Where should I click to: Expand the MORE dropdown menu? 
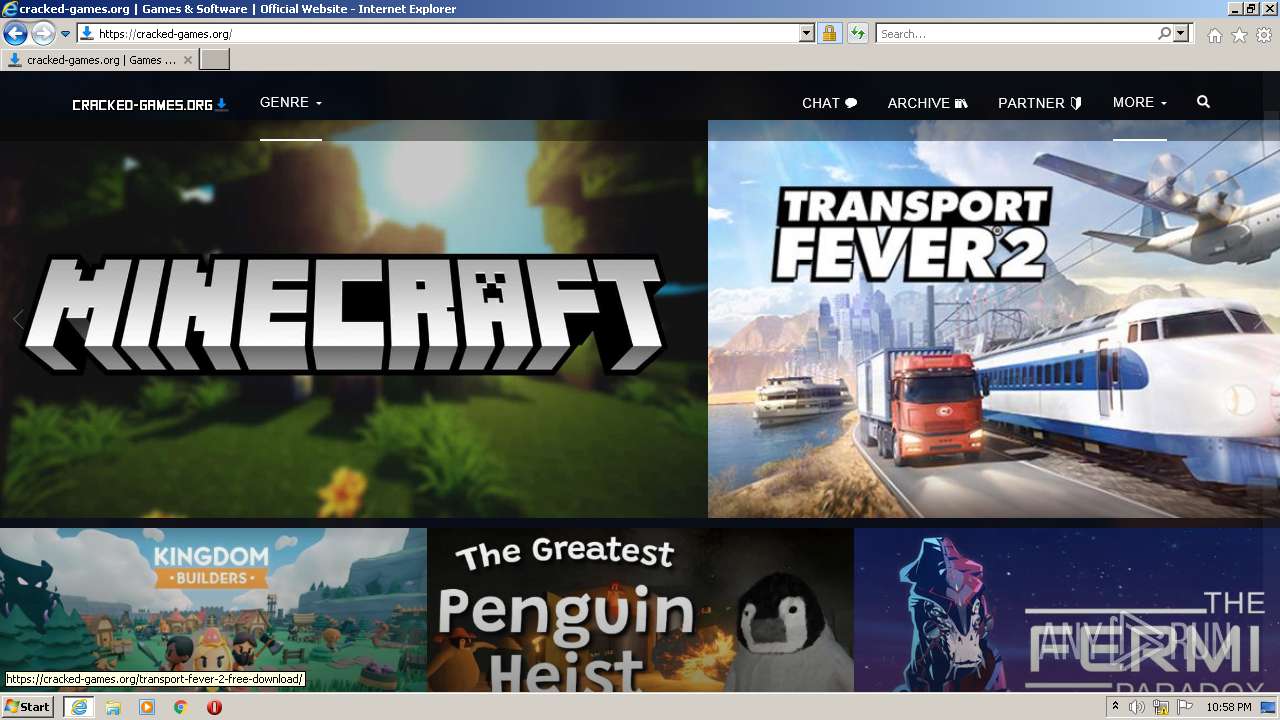pyautogui.click(x=1140, y=103)
